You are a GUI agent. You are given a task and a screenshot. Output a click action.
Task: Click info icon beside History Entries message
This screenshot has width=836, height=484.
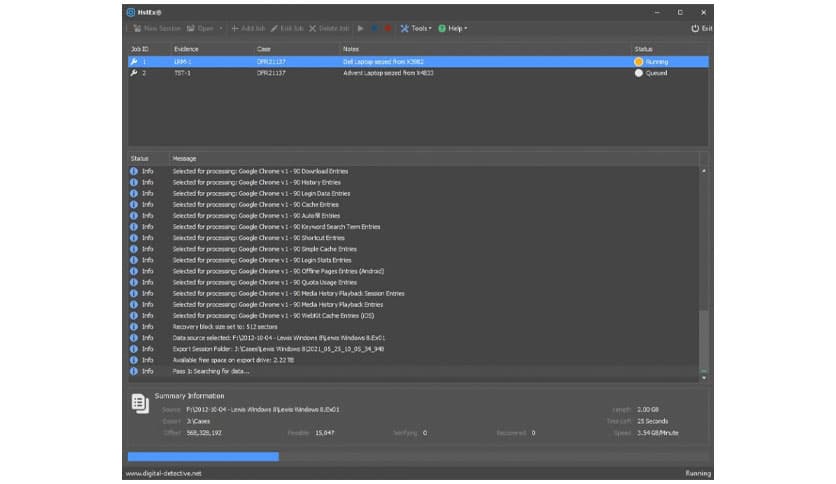(x=134, y=182)
